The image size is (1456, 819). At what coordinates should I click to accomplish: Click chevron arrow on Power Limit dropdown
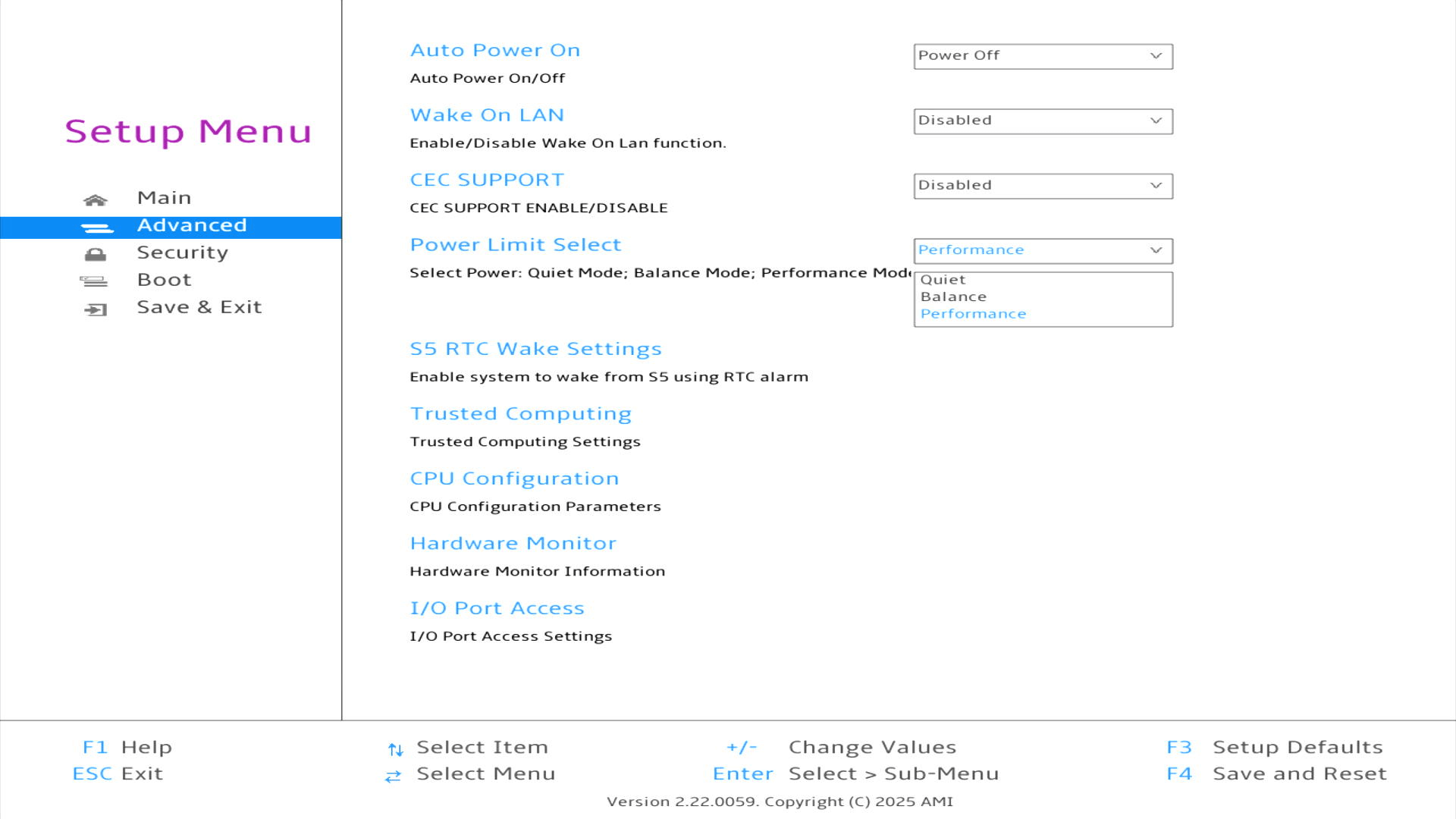(x=1156, y=250)
